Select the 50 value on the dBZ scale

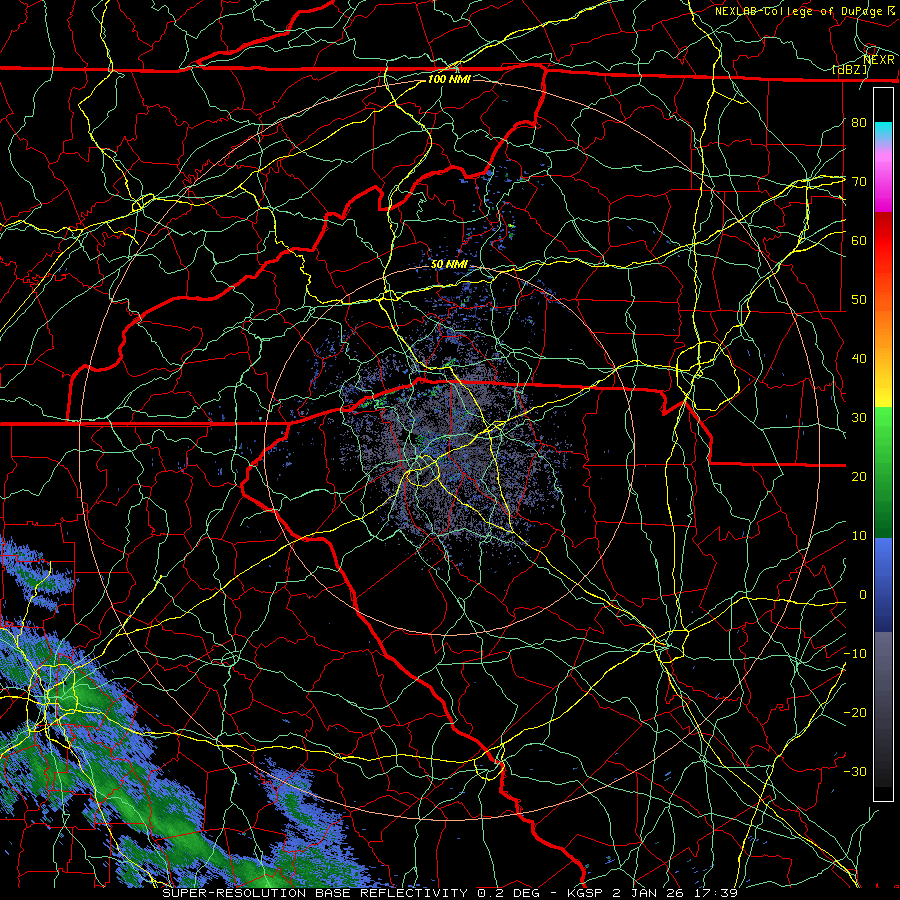[x=859, y=300]
